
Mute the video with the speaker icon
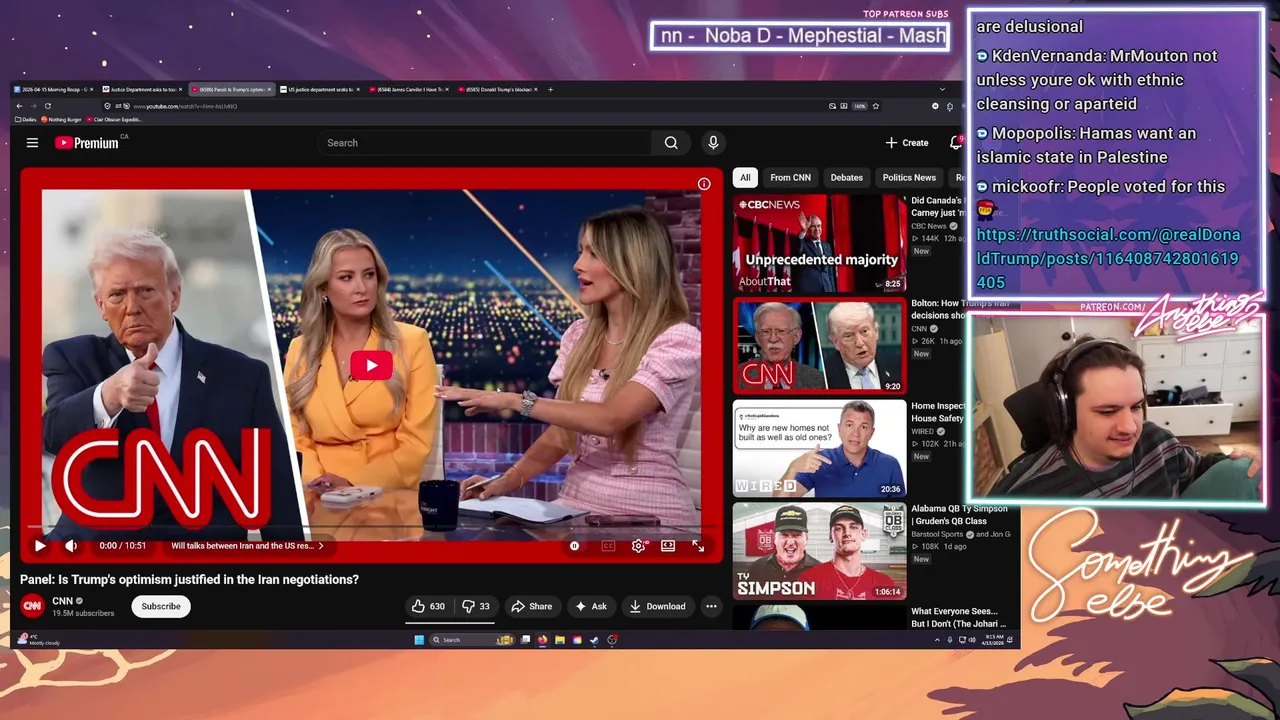click(71, 546)
